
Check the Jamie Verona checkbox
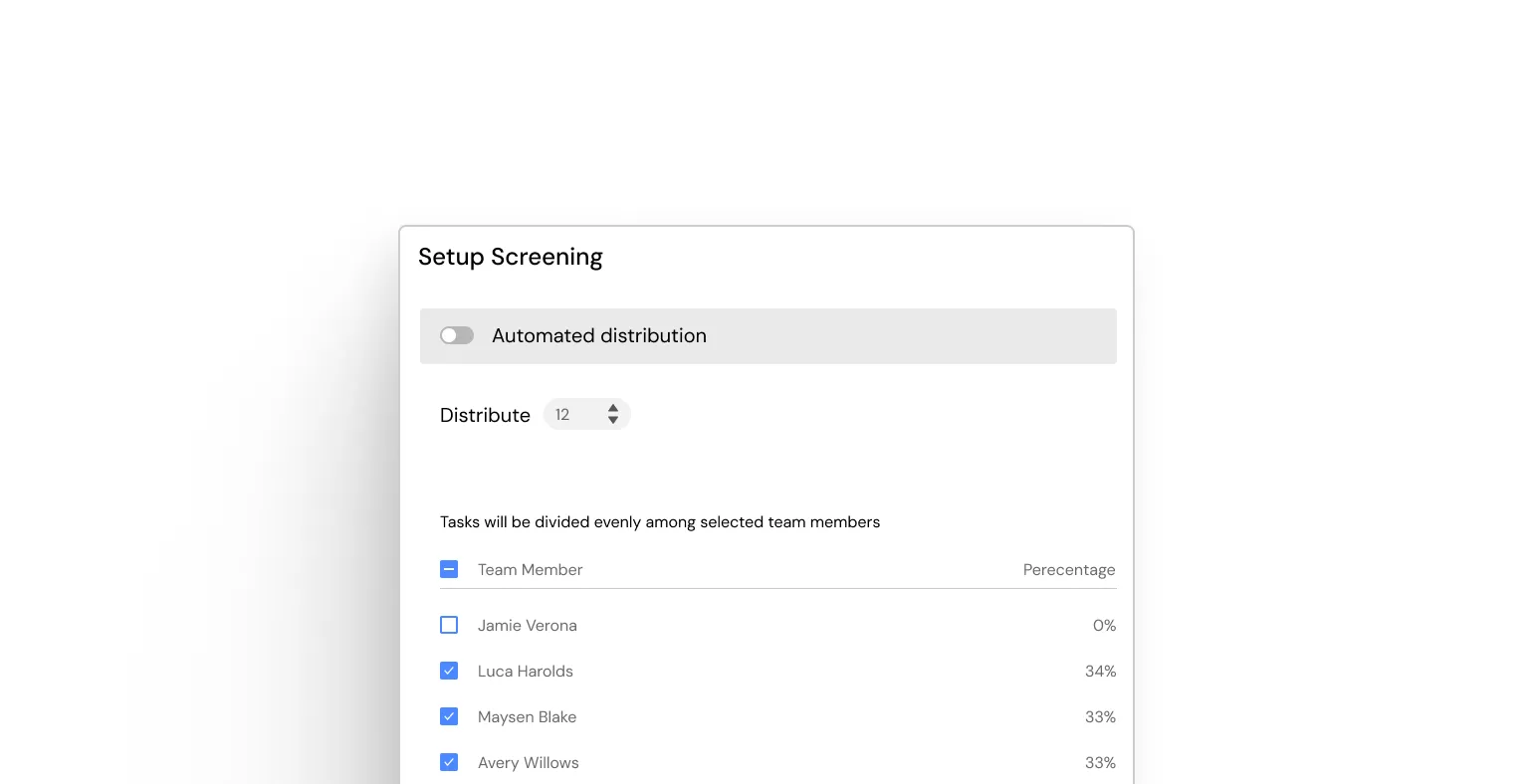pyautogui.click(x=449, y=625)
